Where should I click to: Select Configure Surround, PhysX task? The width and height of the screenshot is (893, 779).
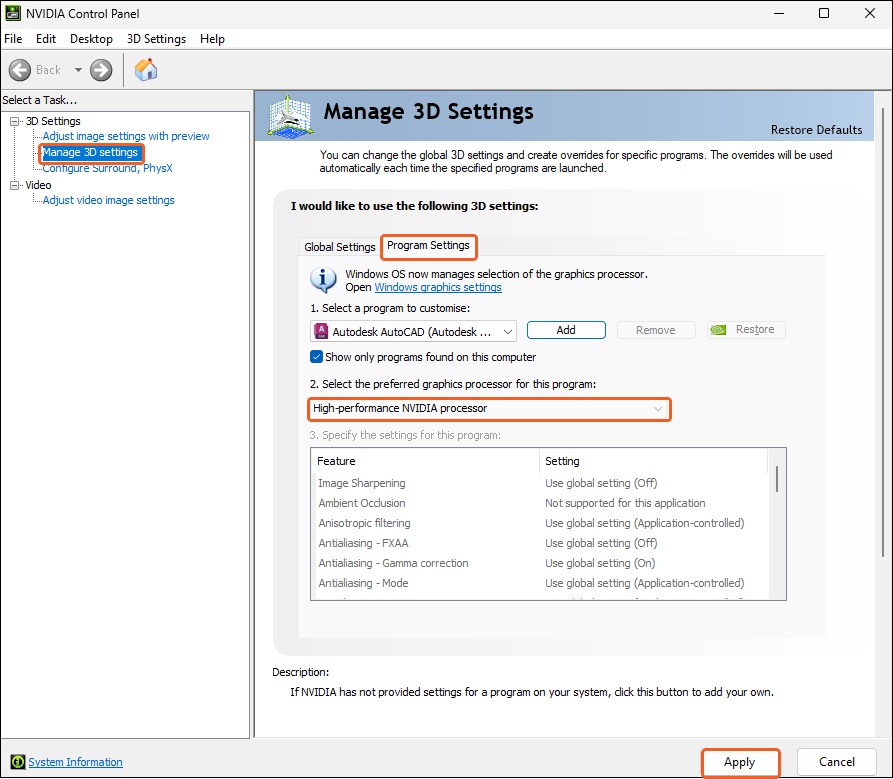coord(107,168)
